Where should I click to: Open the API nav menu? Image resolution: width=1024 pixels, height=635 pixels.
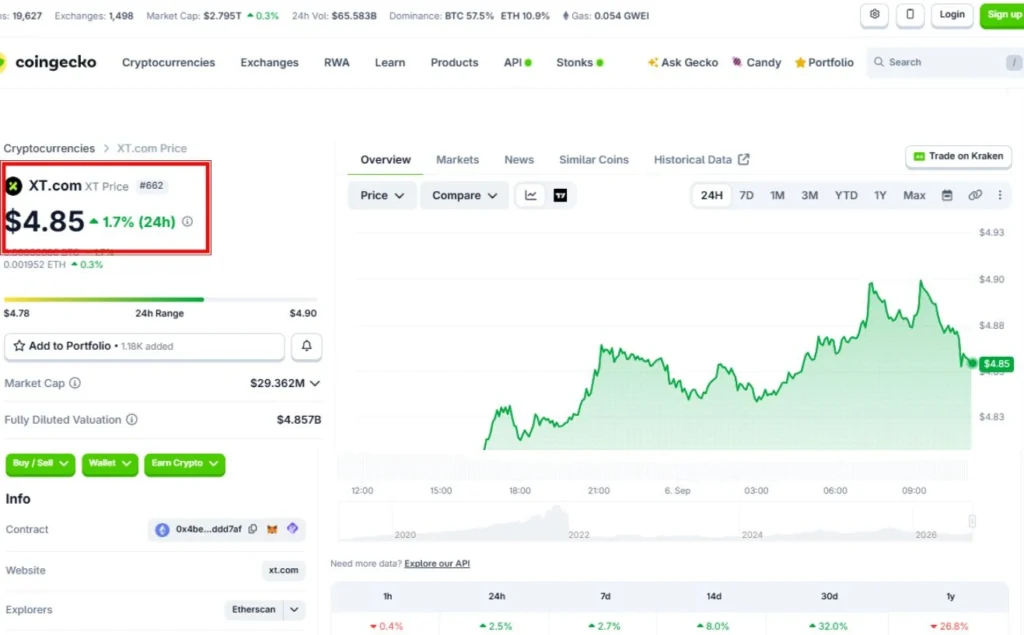click(x=517, y=63)
